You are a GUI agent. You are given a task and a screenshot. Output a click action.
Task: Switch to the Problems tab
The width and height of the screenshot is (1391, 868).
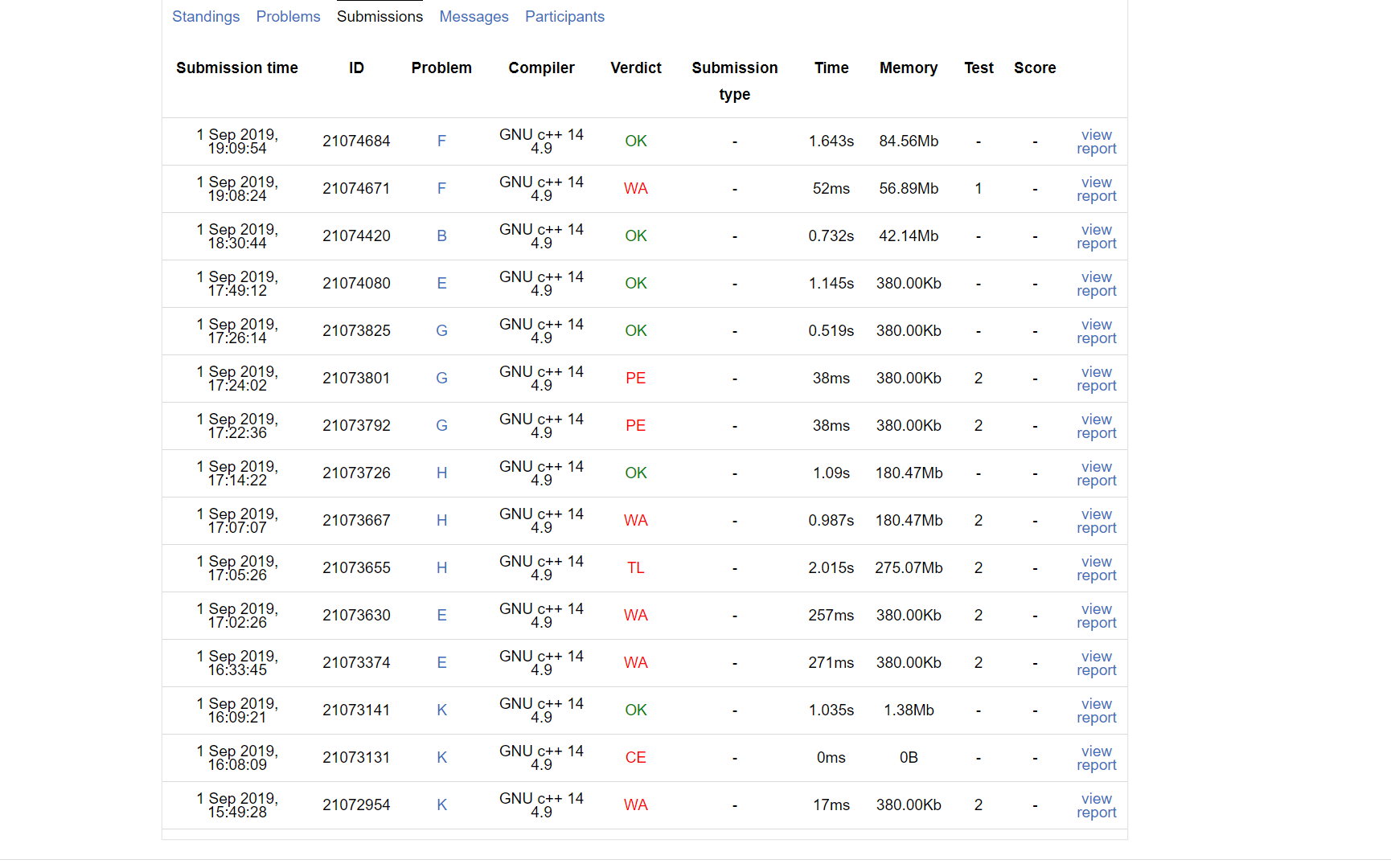pyautogui.click(x=288, y=17)
